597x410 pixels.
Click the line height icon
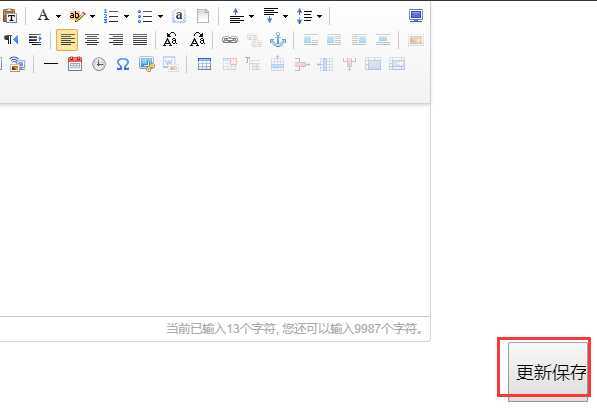pos(305,16)
